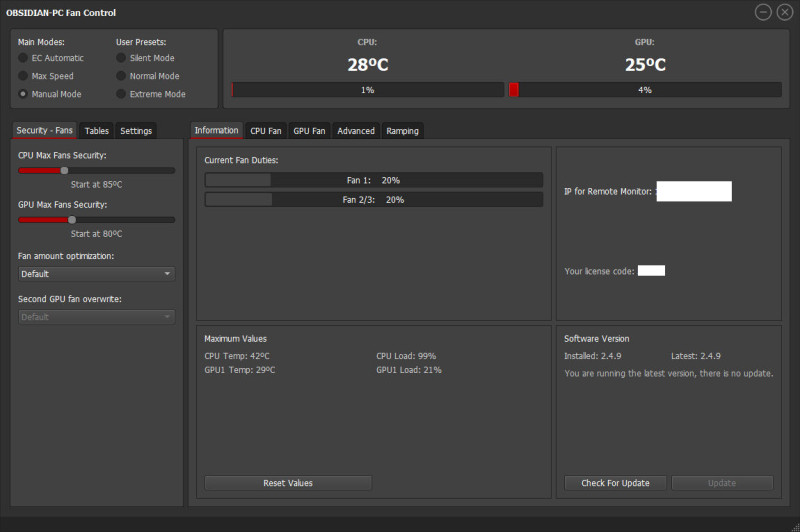Click the 'GPU1 Temp: 29ºC' maximum value

coord(239,370)
